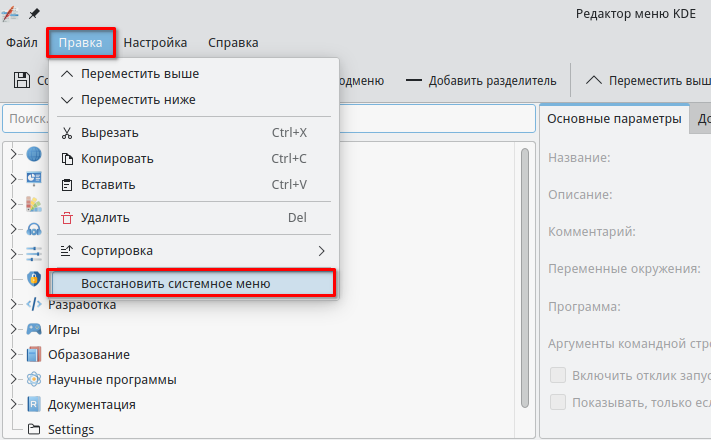Open the Сортировка submenu arrow
Viewport: 711px width, 440px height.
click(x=321, y=250)
